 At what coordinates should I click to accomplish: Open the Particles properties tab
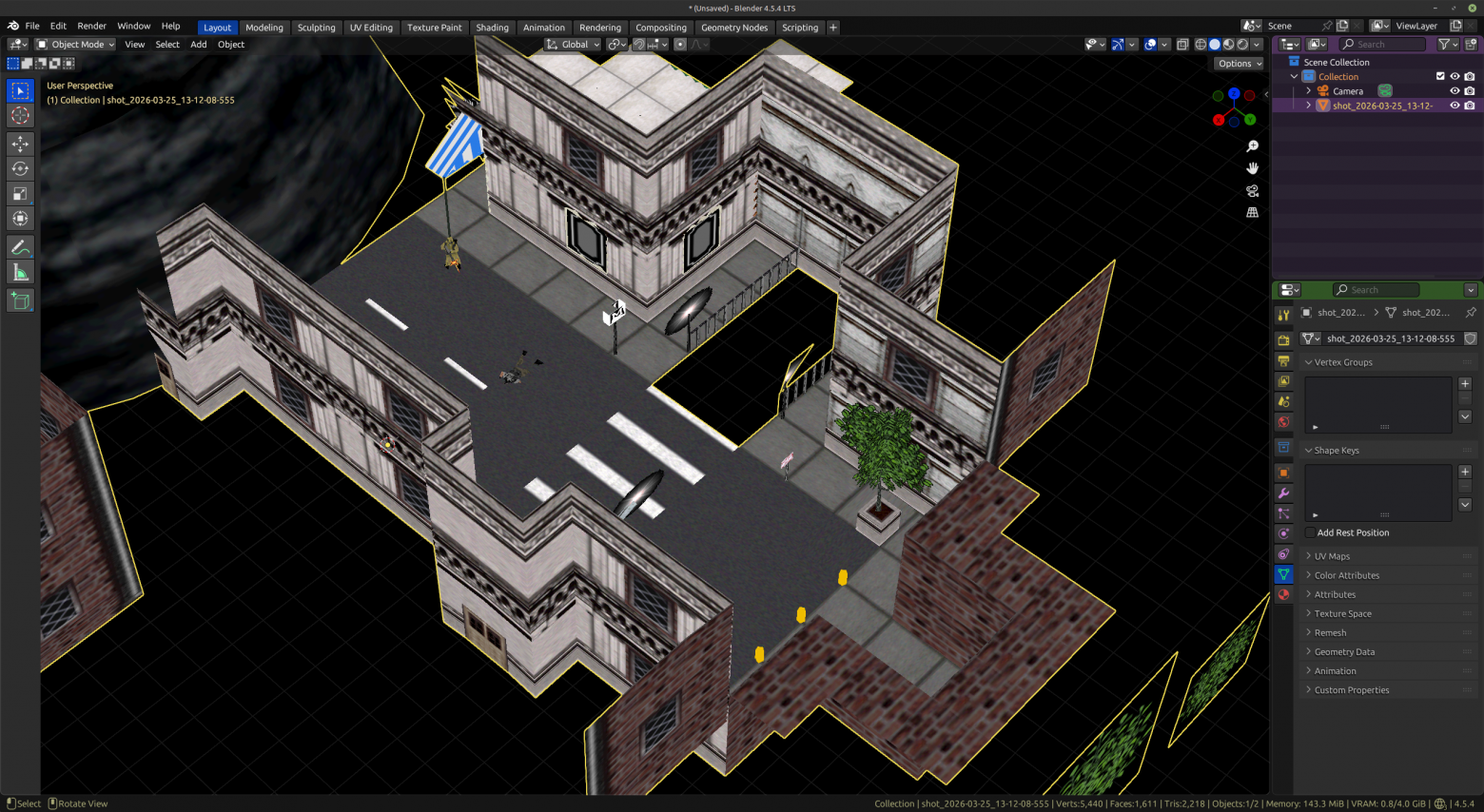1283,513
